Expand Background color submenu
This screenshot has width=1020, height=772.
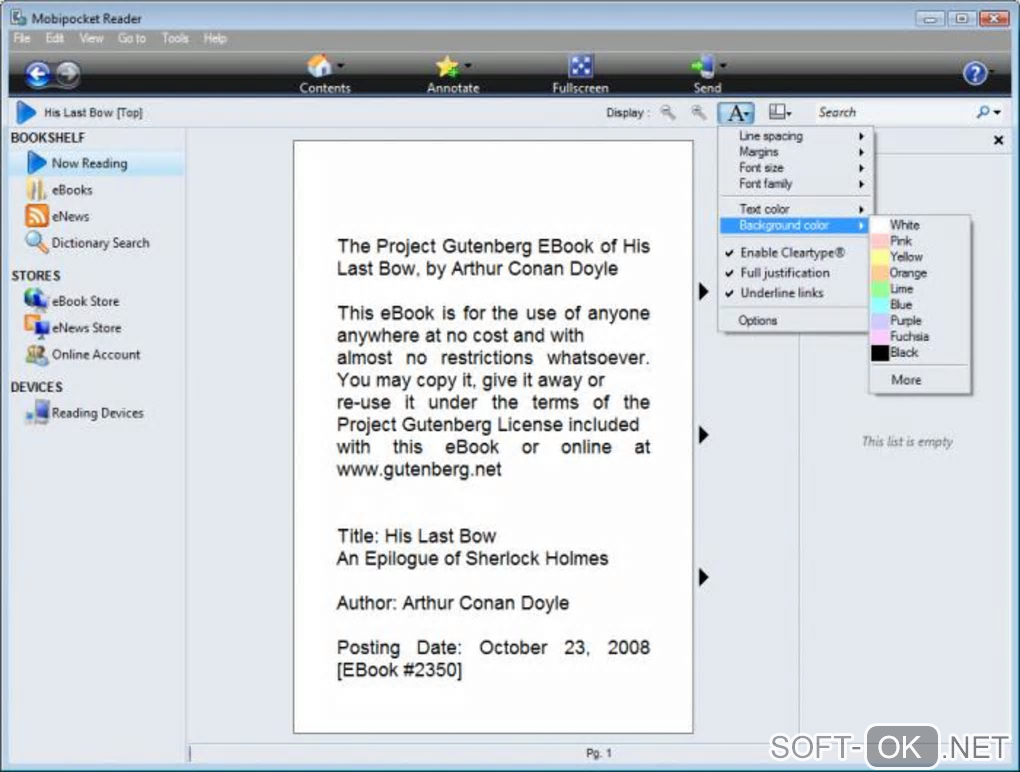pyautogui.click(x=794, y=225)
